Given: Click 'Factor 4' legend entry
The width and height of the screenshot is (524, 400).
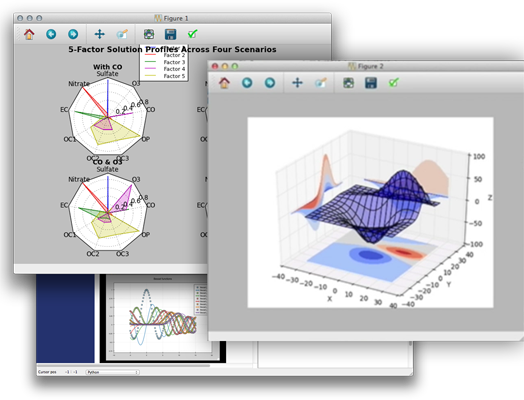Looking at the screenshot, I should [174, 69].
